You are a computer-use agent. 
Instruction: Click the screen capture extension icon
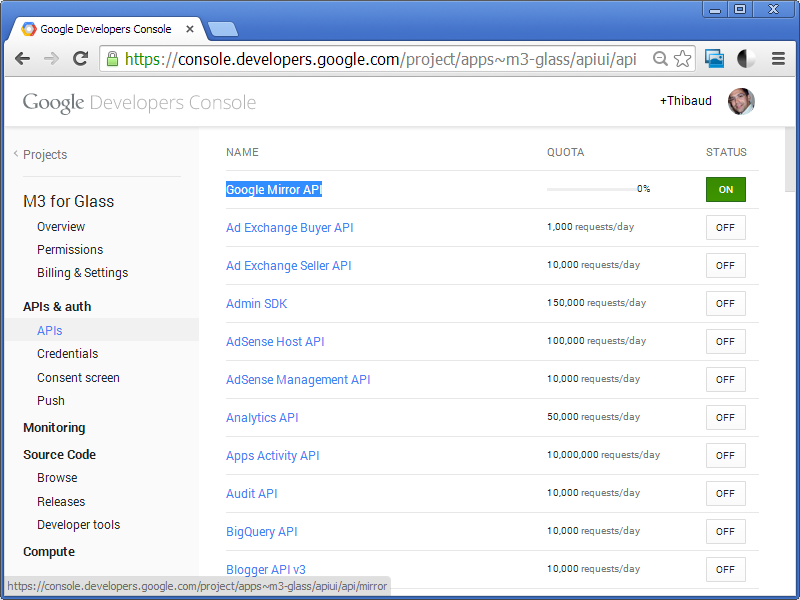click(x=714, y=59)
